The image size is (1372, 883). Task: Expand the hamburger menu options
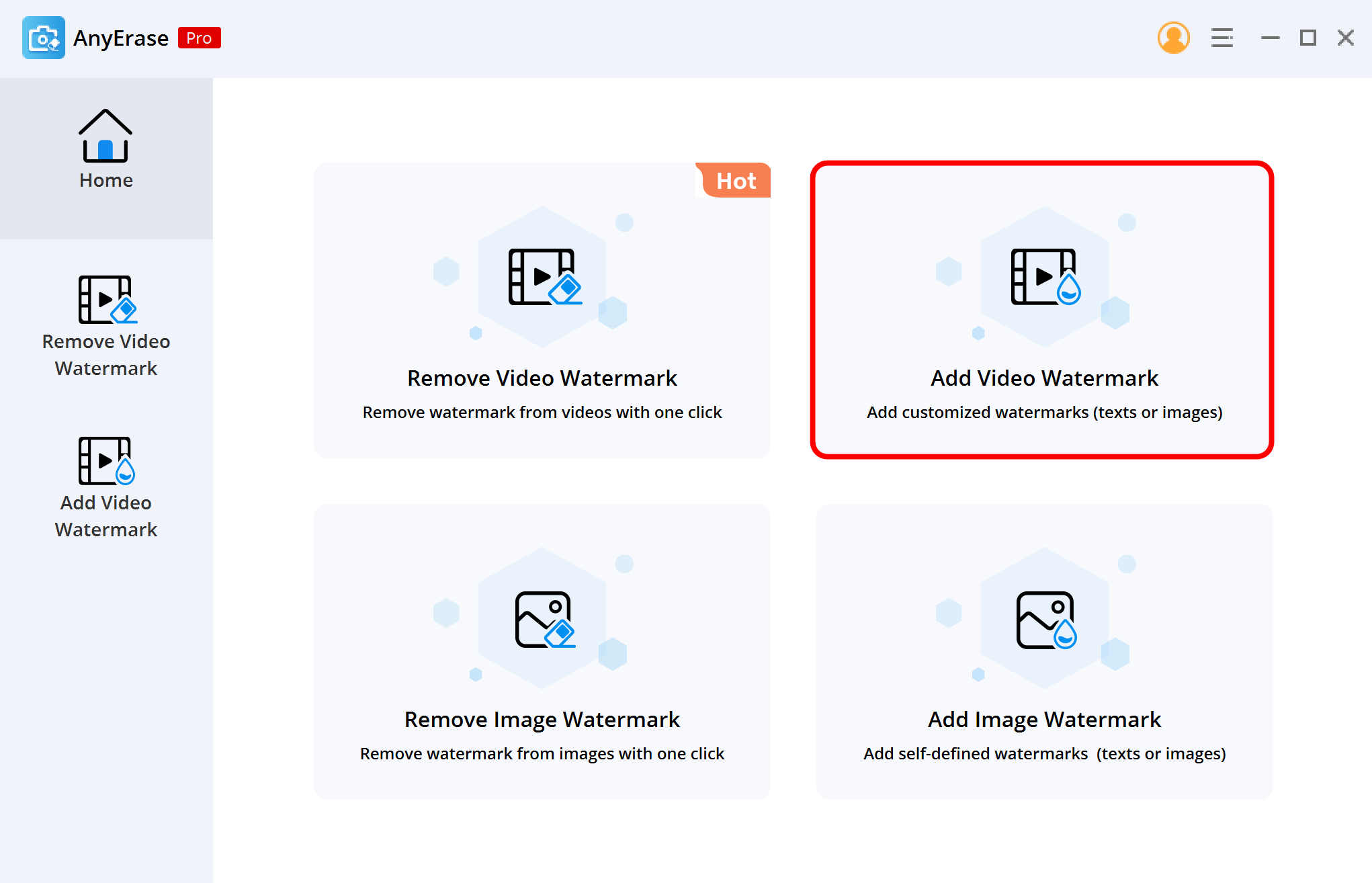pyautogui.click(x=1221, y=38)
